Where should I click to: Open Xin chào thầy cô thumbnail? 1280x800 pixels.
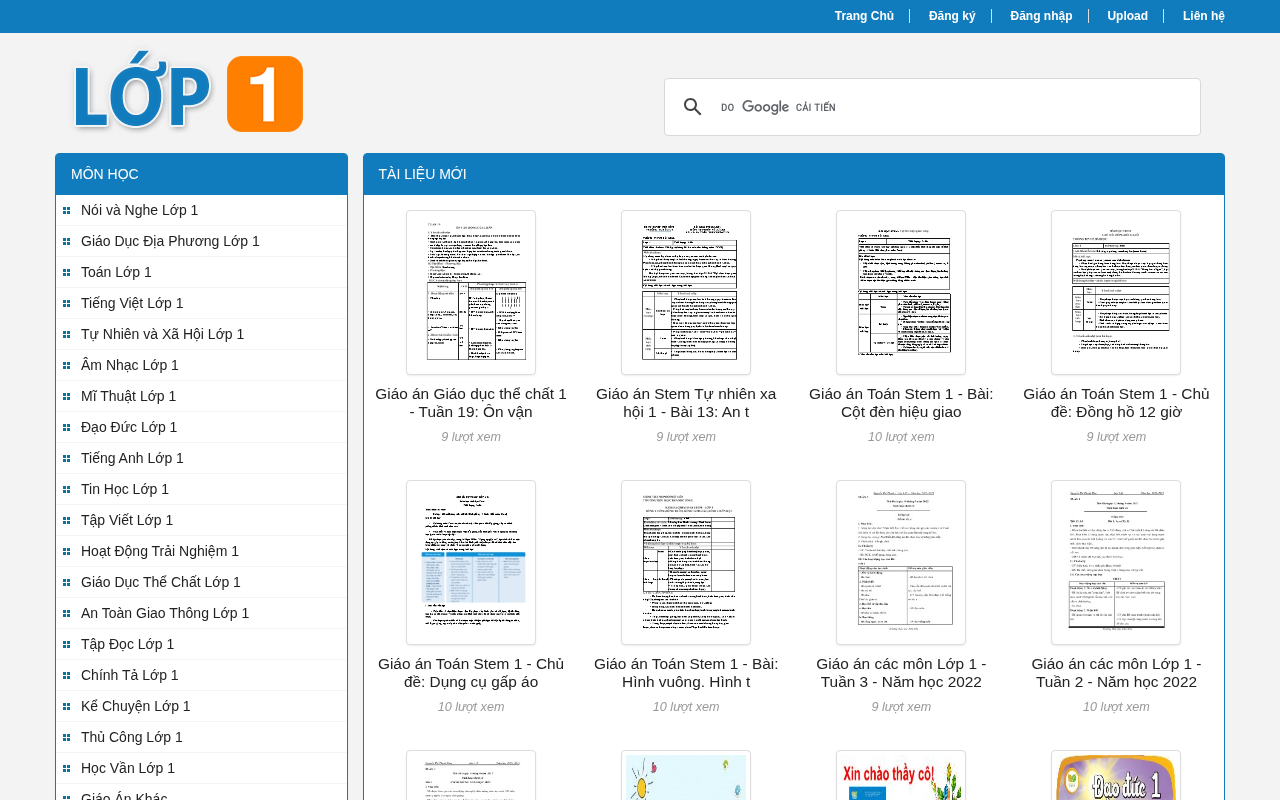tap(901, 776)
